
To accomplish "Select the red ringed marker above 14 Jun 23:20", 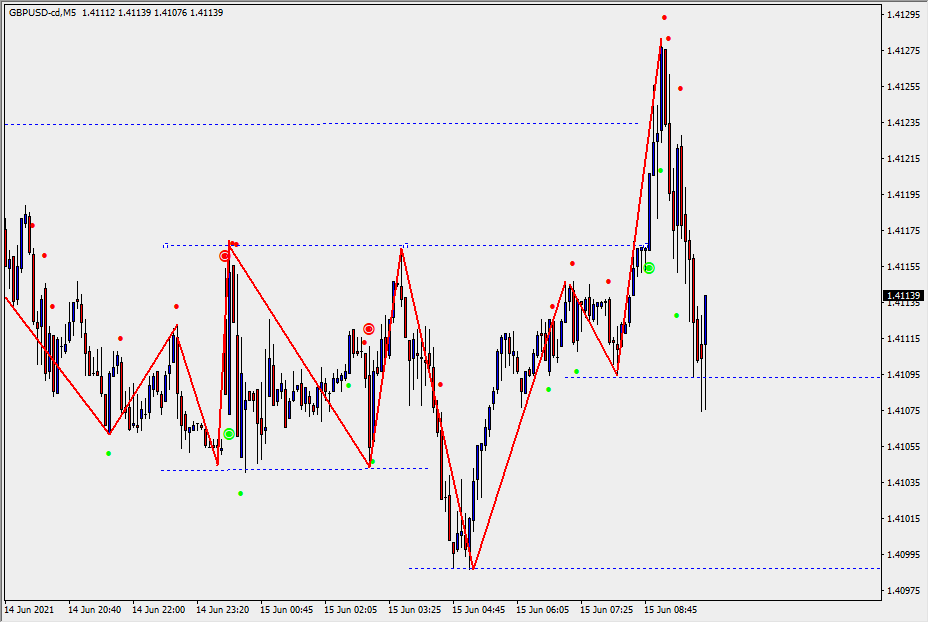I will coord(225,256).
